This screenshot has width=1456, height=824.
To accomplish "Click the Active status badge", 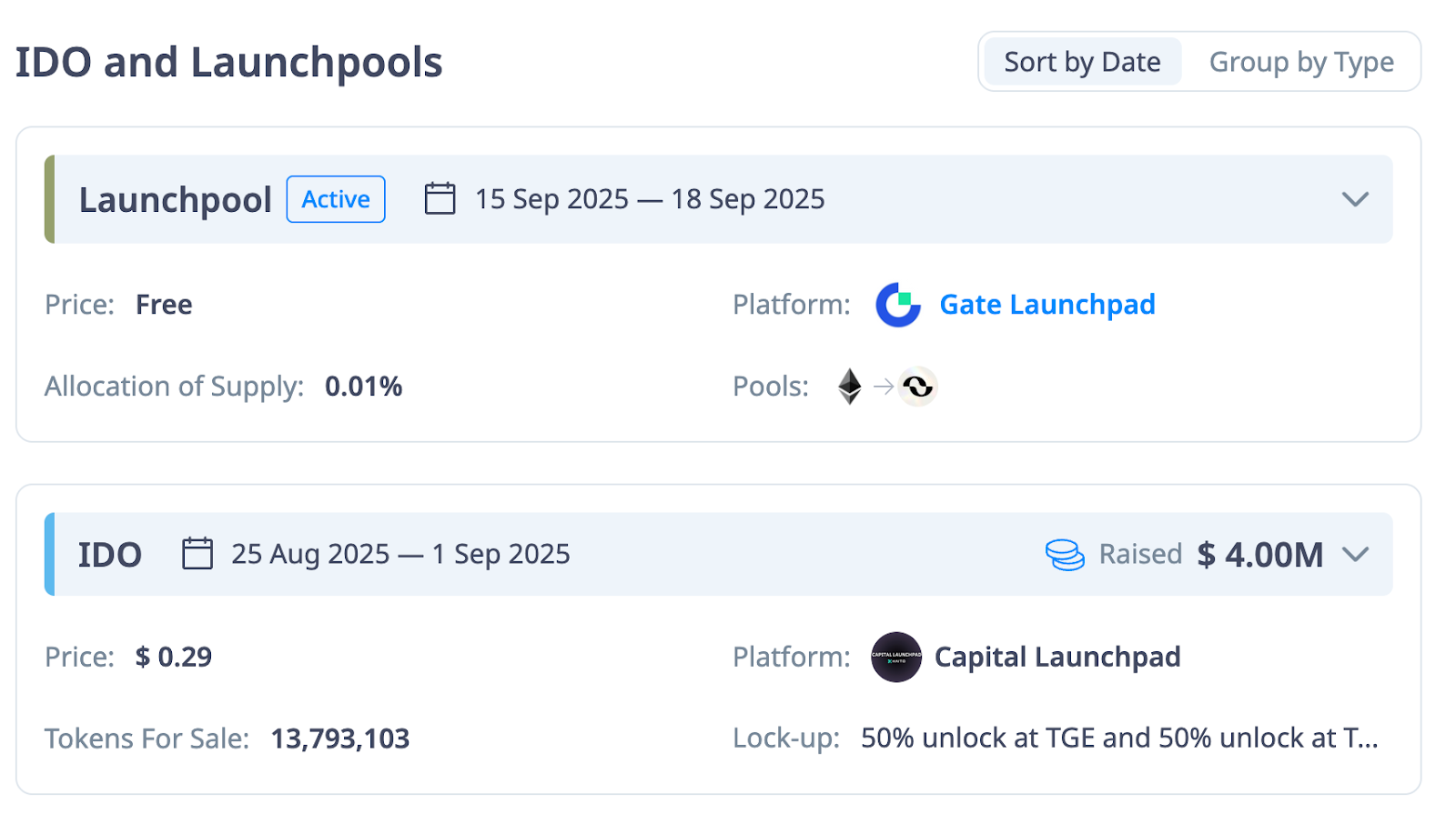I will 335,199.
